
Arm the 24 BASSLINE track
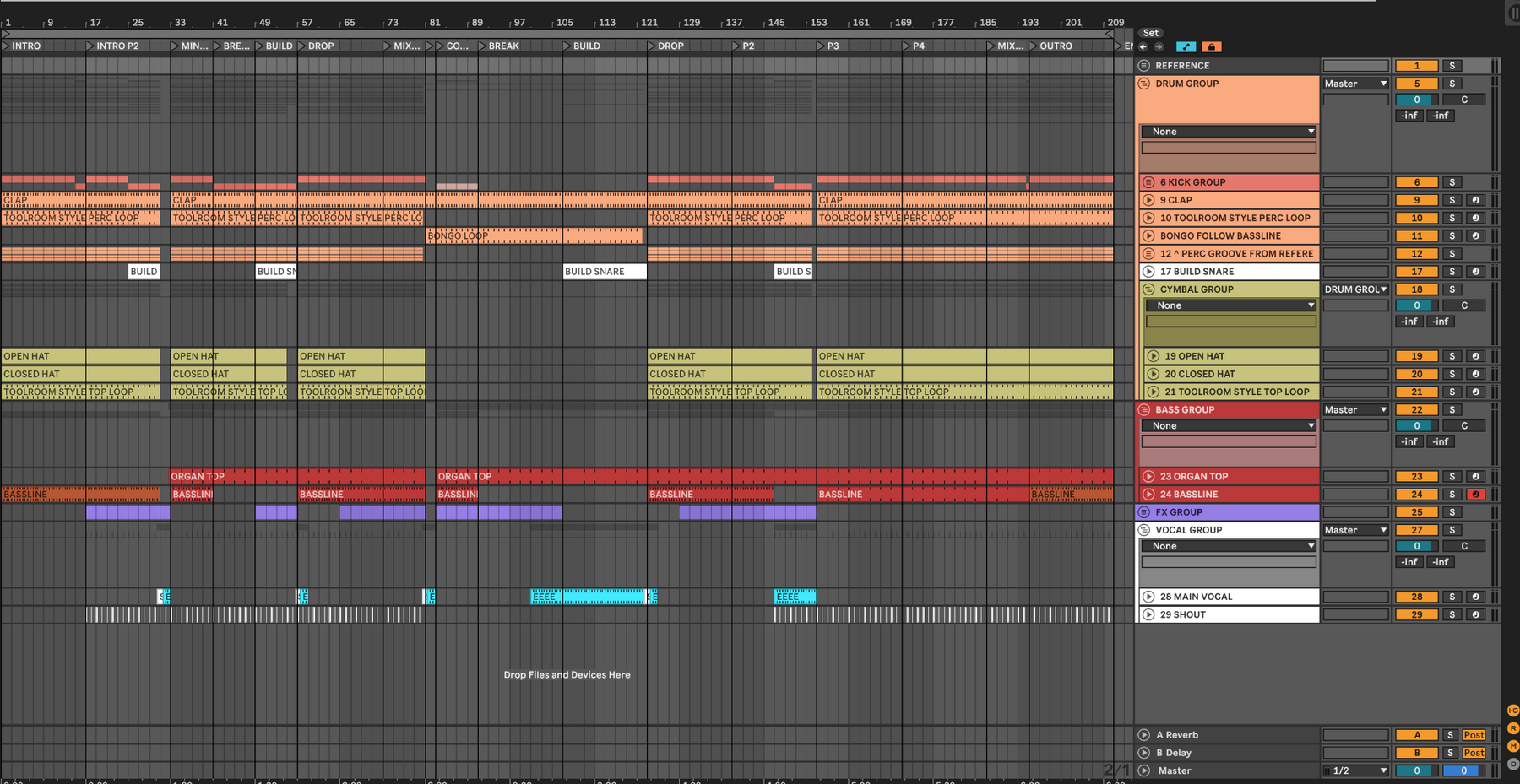[x=1475, y=495]
